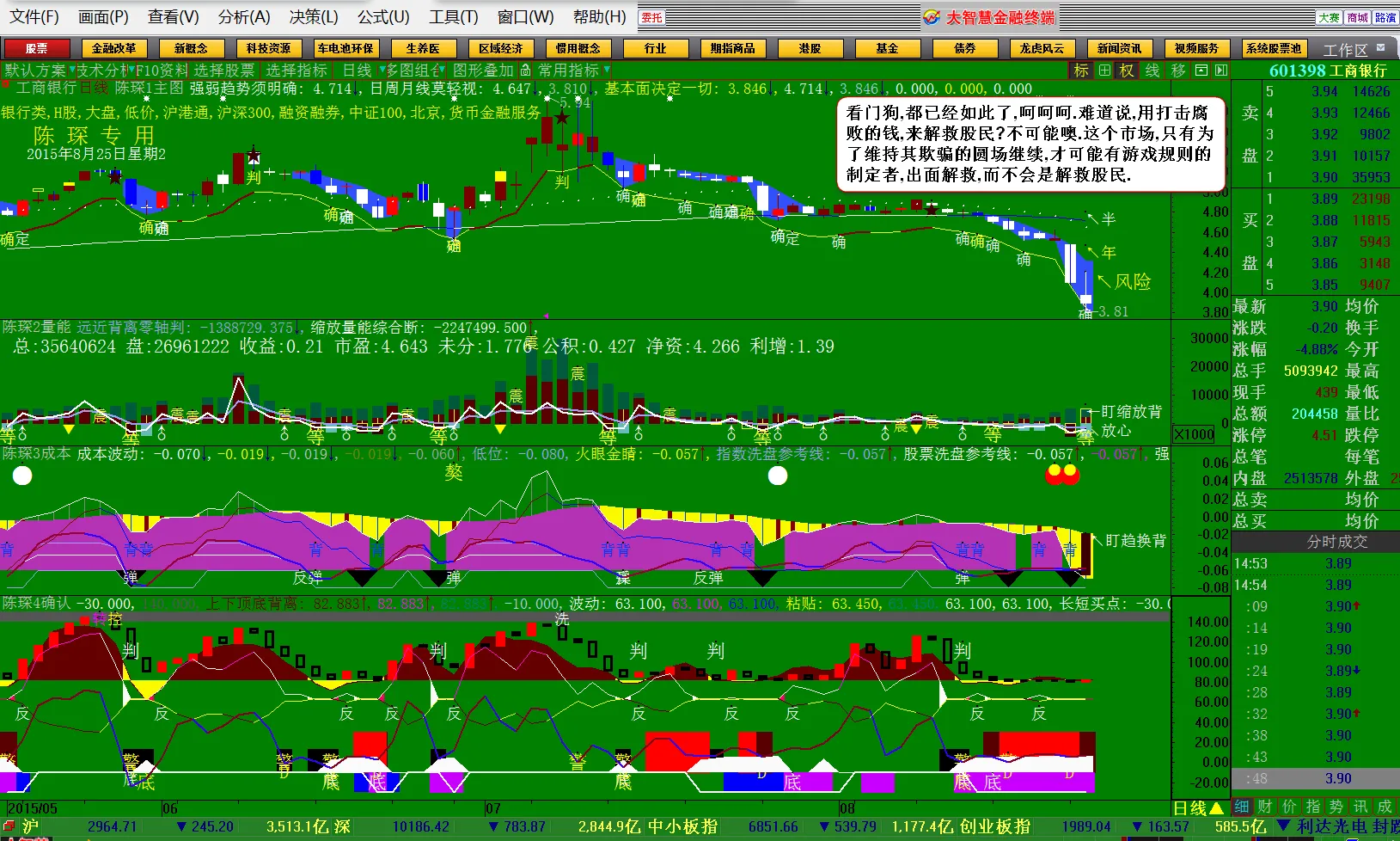Select the 科技资源 category button
The image size is (1400, 841).
click(x=268, y=48)
